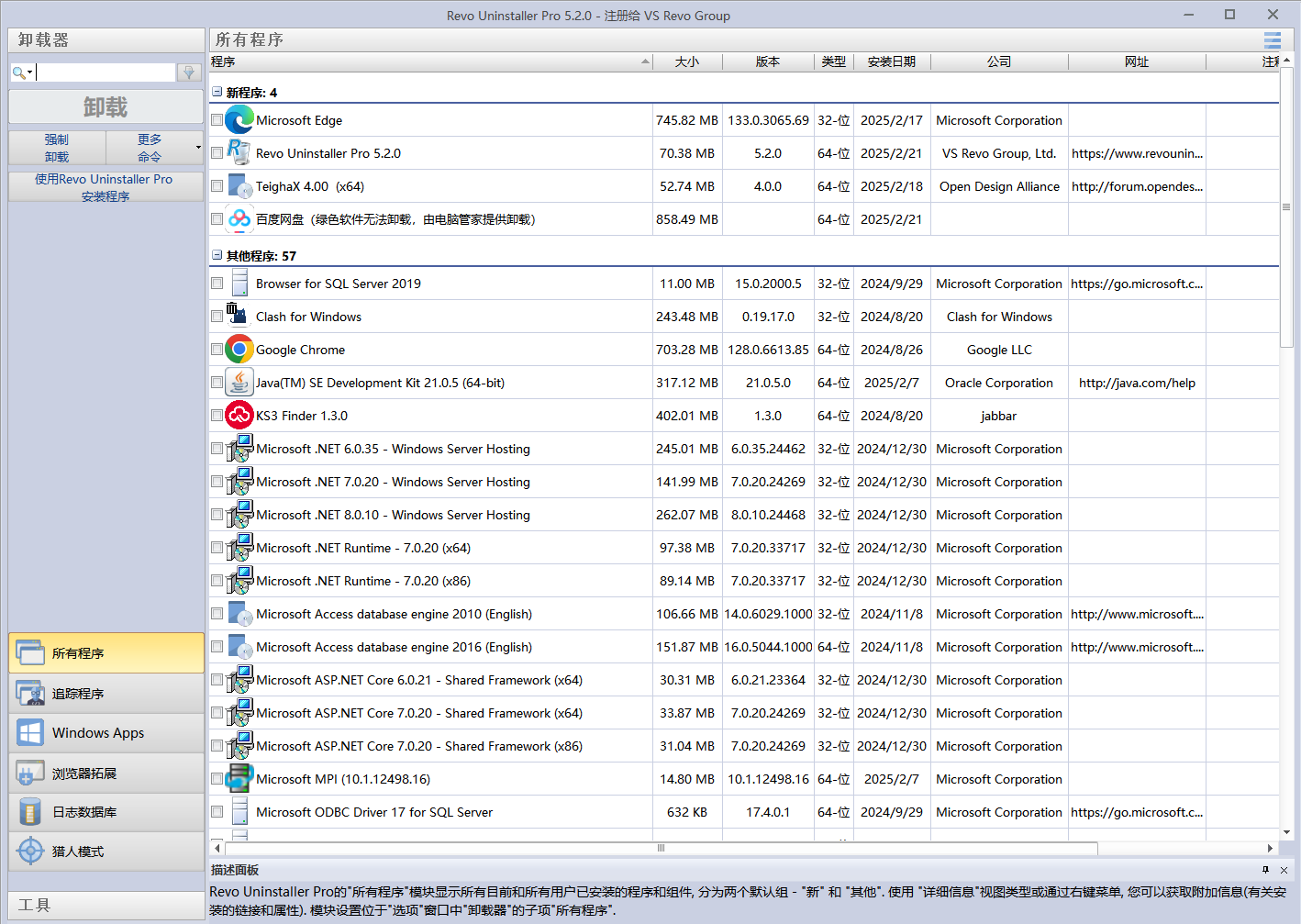Click the .NET Runtime 7.0.20 (x64) icon
The image size is (1301, 924).
point(239,548)
